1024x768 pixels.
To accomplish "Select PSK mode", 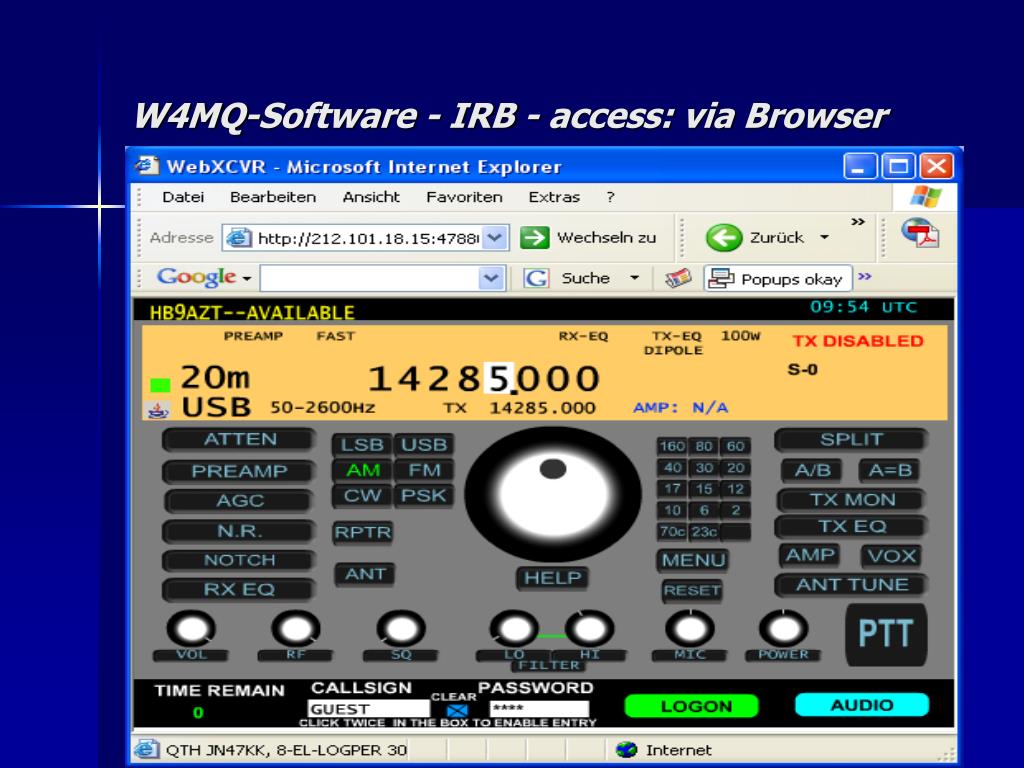I will [423, 496].
